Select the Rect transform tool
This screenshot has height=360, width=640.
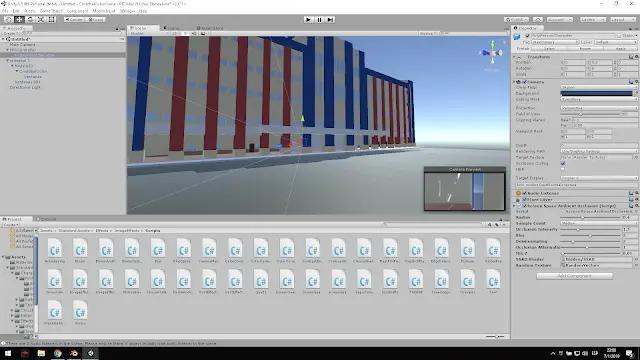pos(51,20)
